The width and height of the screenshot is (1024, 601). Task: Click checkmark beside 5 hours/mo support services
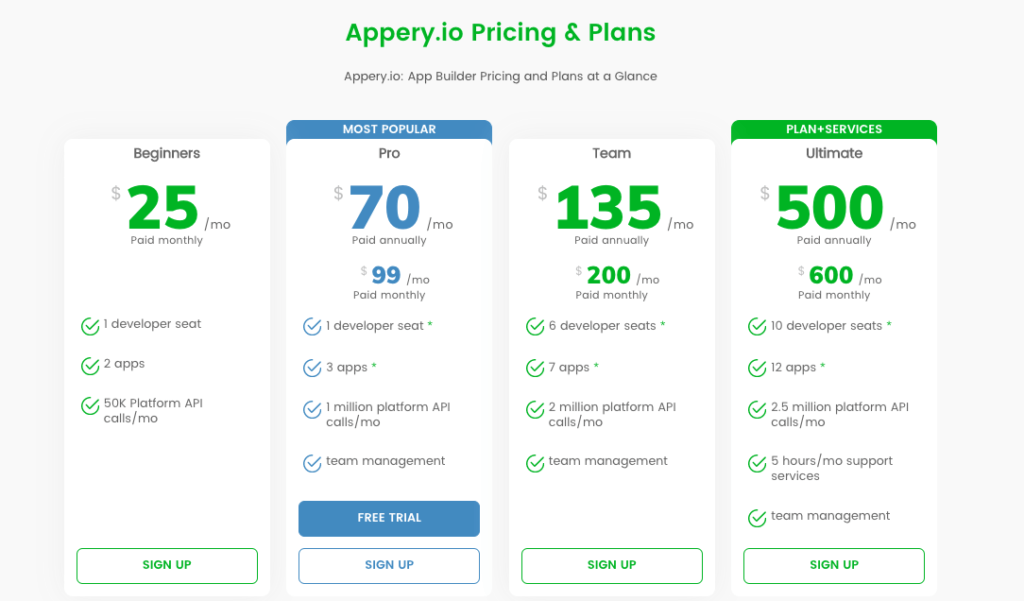(x=757, y=463)
